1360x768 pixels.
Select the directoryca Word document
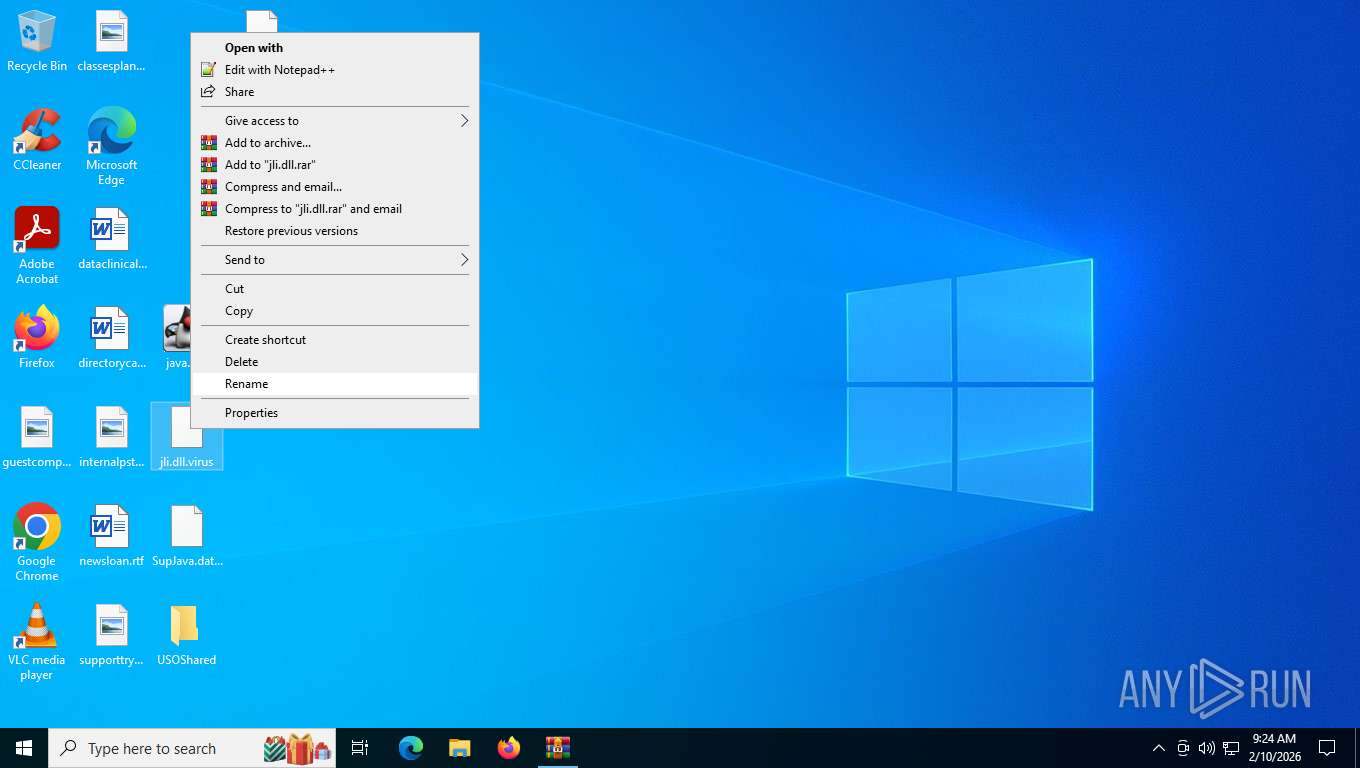(x=111, y=338)
